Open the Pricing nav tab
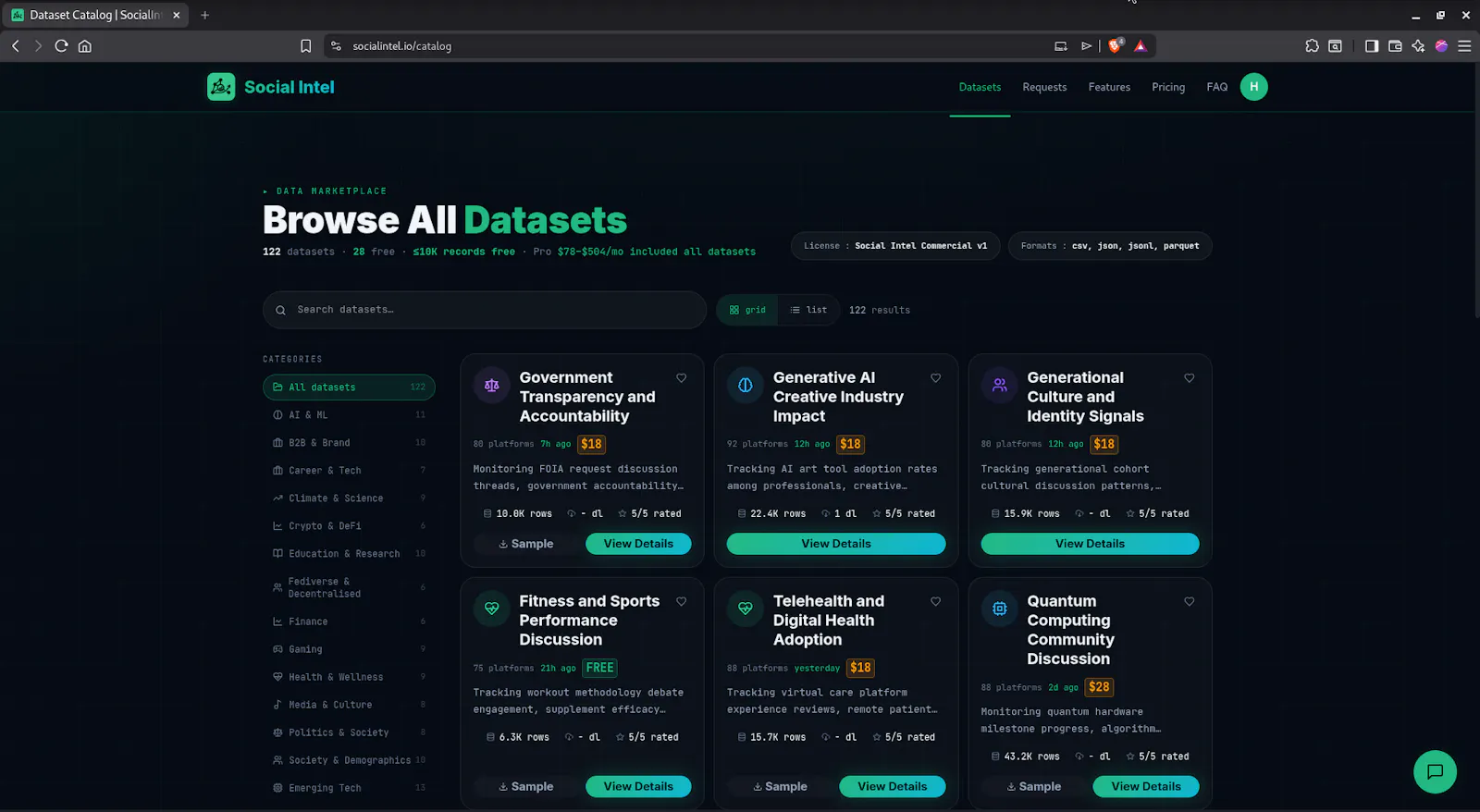 [x=1168, y=87]
